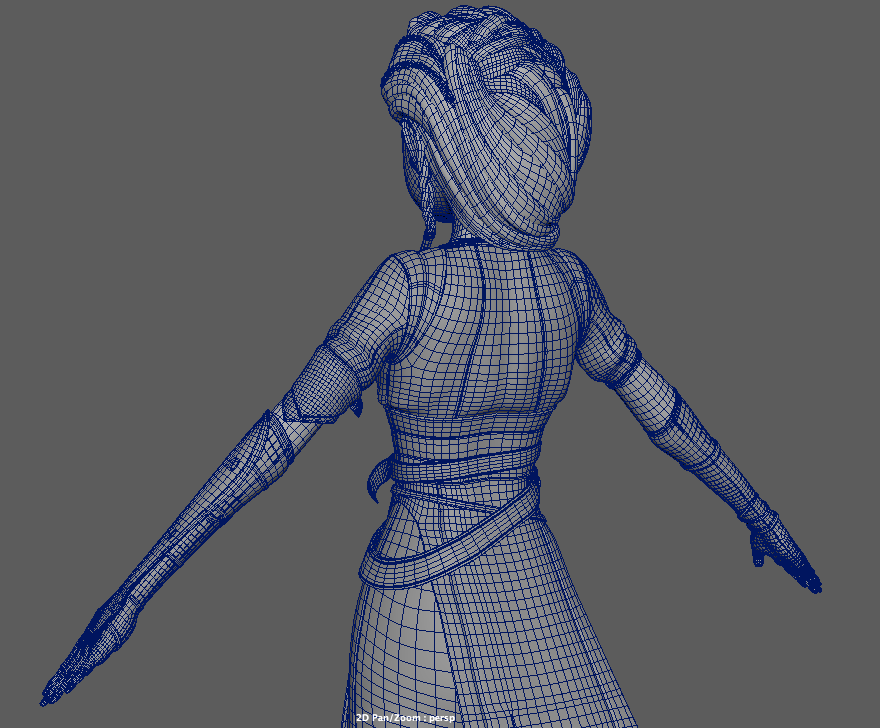Select the forearm on the screen-right arm

coord(700,450)
